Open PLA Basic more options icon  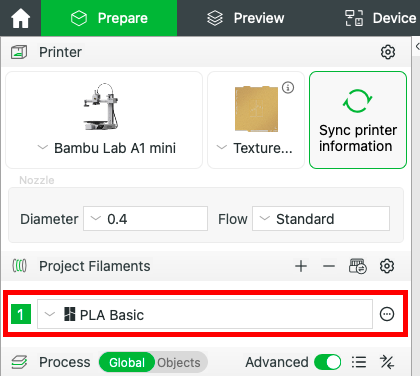[387, 314]
